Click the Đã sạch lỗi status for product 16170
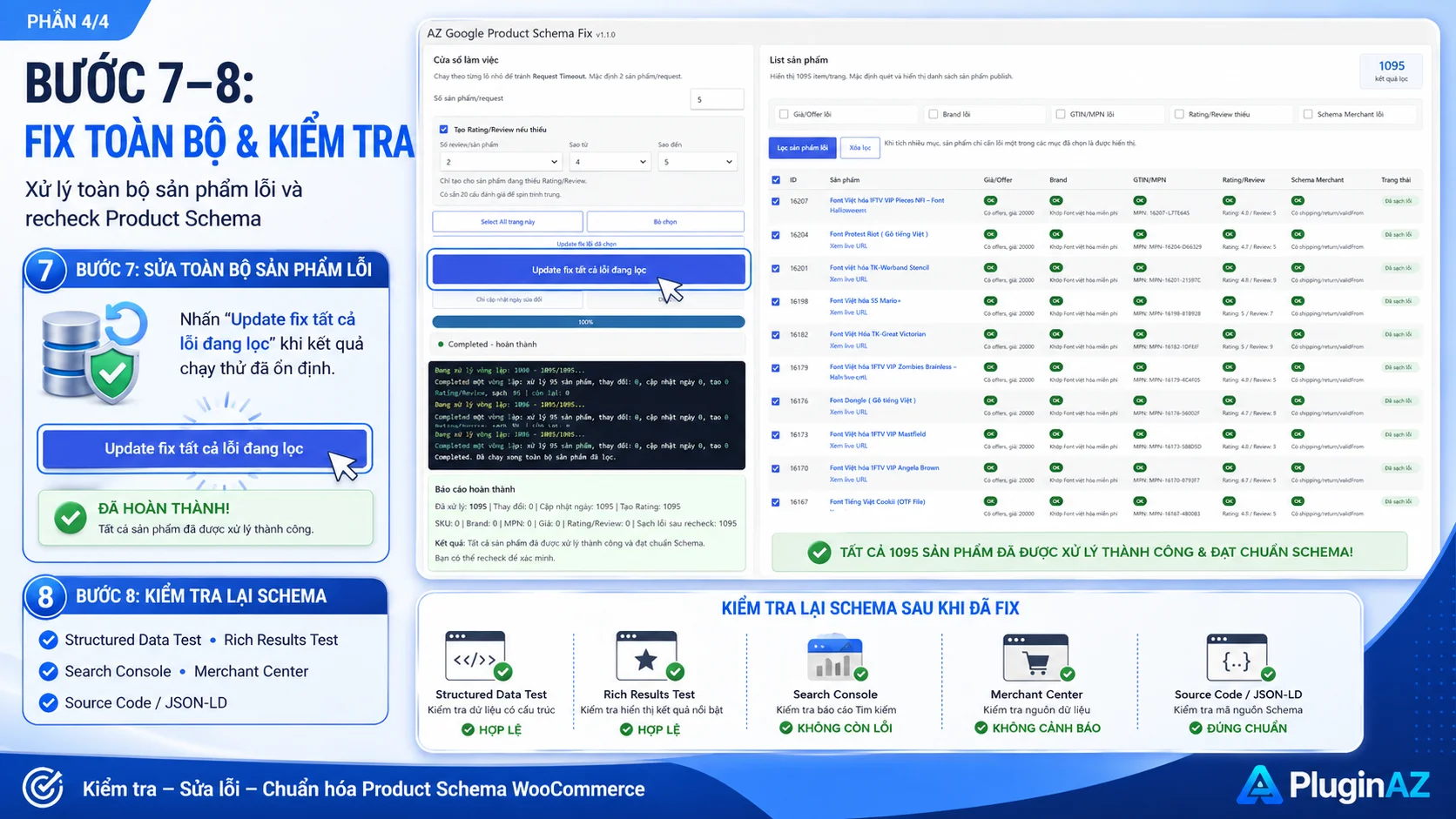 point(1398,468)
